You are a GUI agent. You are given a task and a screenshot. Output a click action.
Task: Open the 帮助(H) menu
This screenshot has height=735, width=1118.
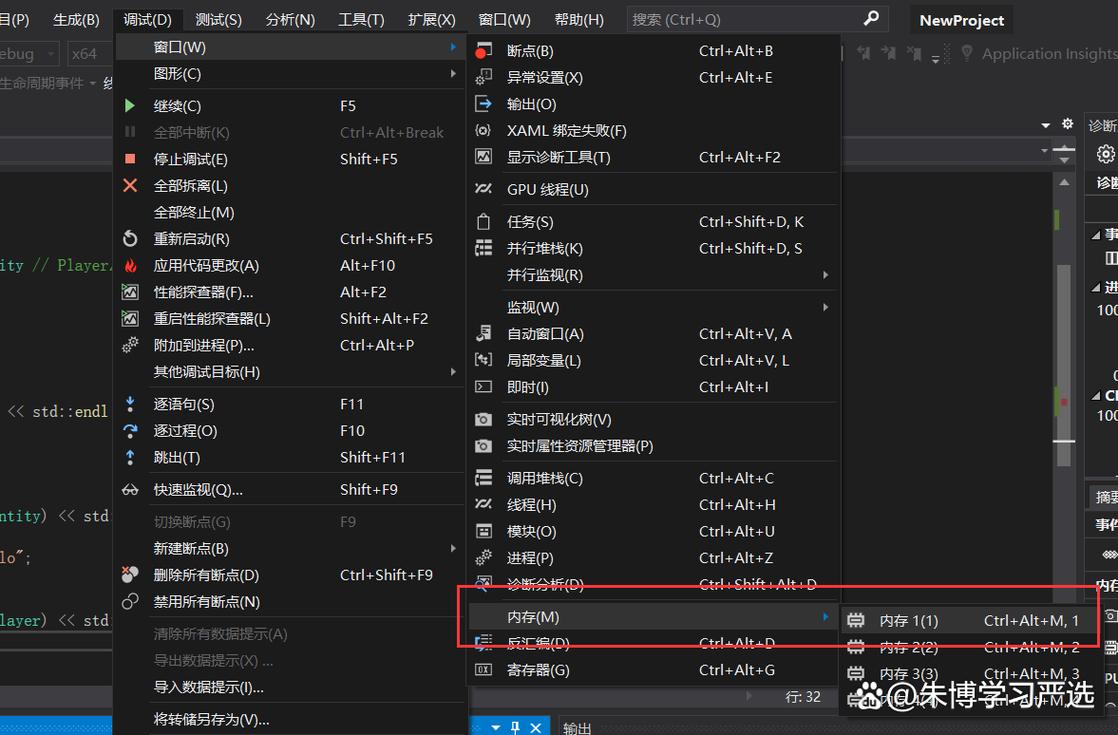pyautogui.click(x=579, y=19)
